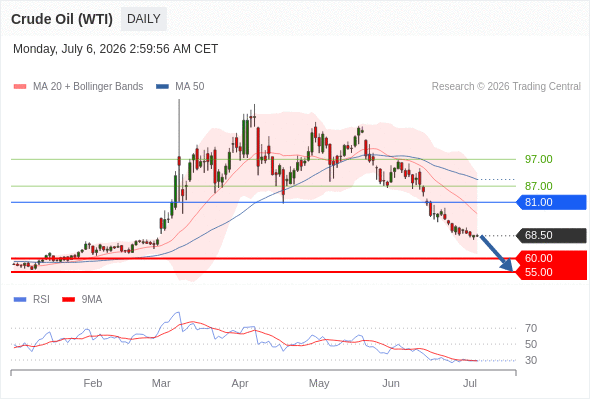This screenshot has width=590, height=400.
Task: Click the RSI blue legend swatch
Action: 20,300
